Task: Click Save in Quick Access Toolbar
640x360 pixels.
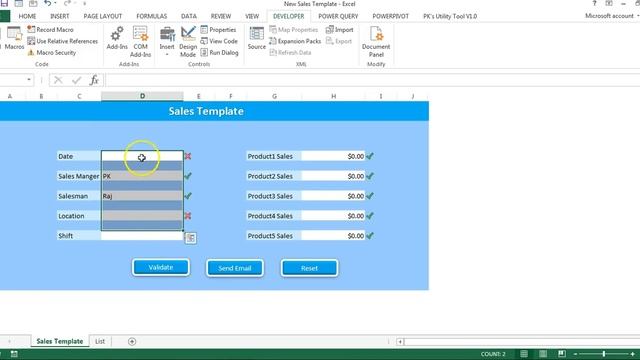Action: [x=4, y=4]
